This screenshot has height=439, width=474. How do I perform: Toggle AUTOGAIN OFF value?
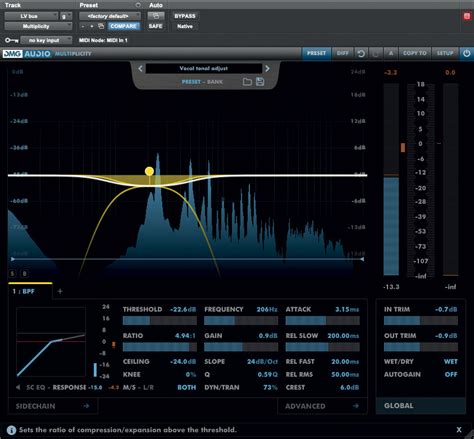pyautogui.click(x=451, y=374)
